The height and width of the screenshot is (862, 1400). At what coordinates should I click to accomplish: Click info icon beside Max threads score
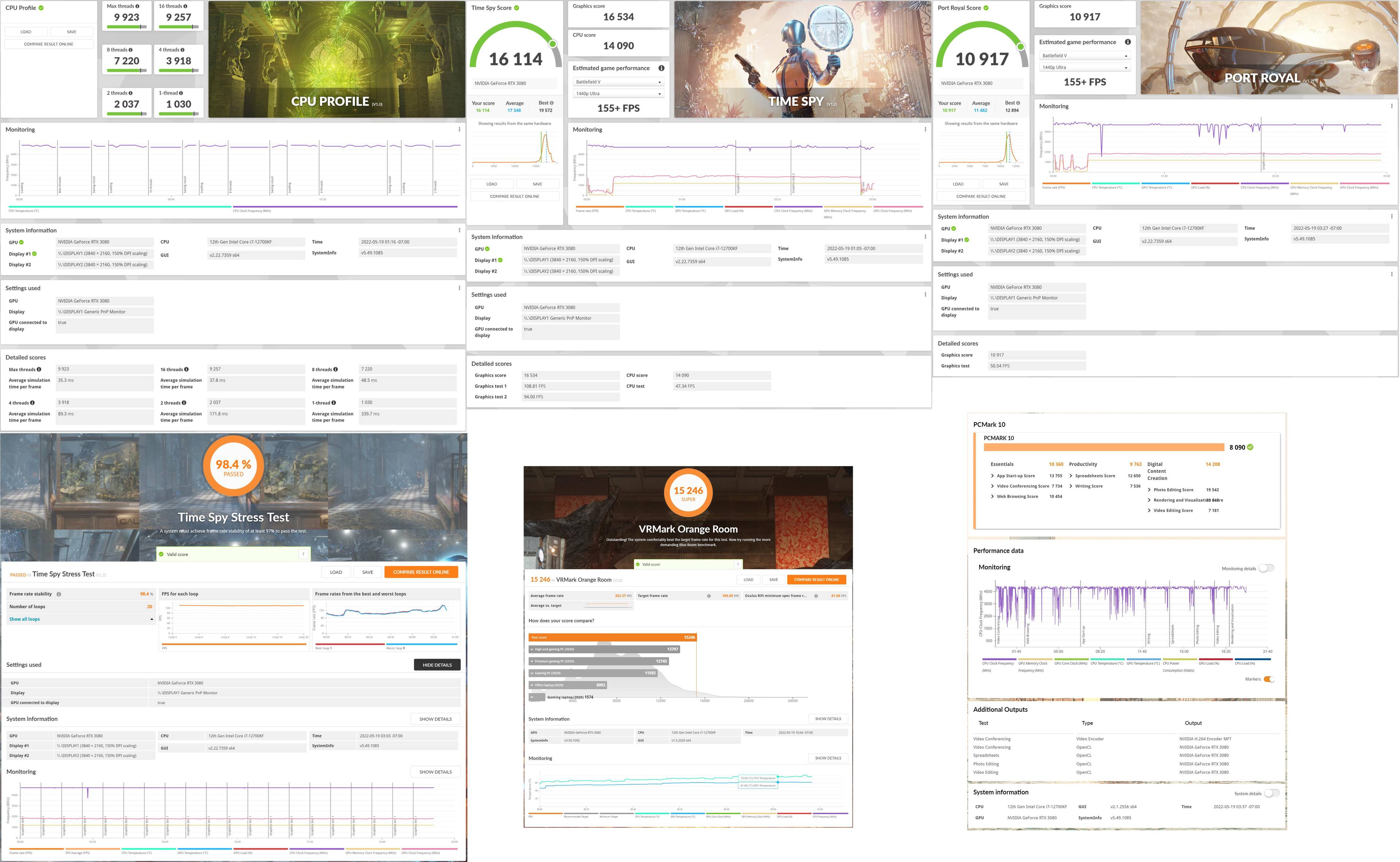(x=137, y=6)
